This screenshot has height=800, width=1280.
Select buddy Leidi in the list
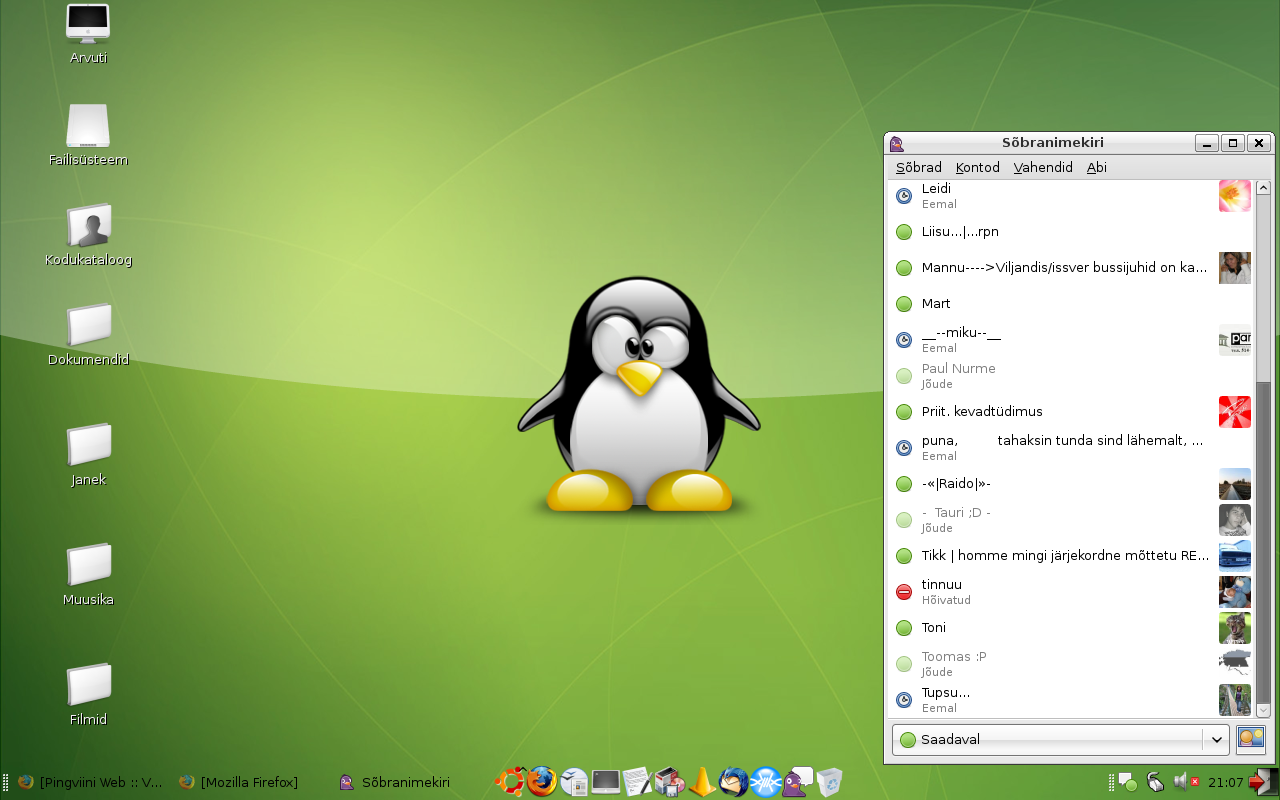point(1070,196)
